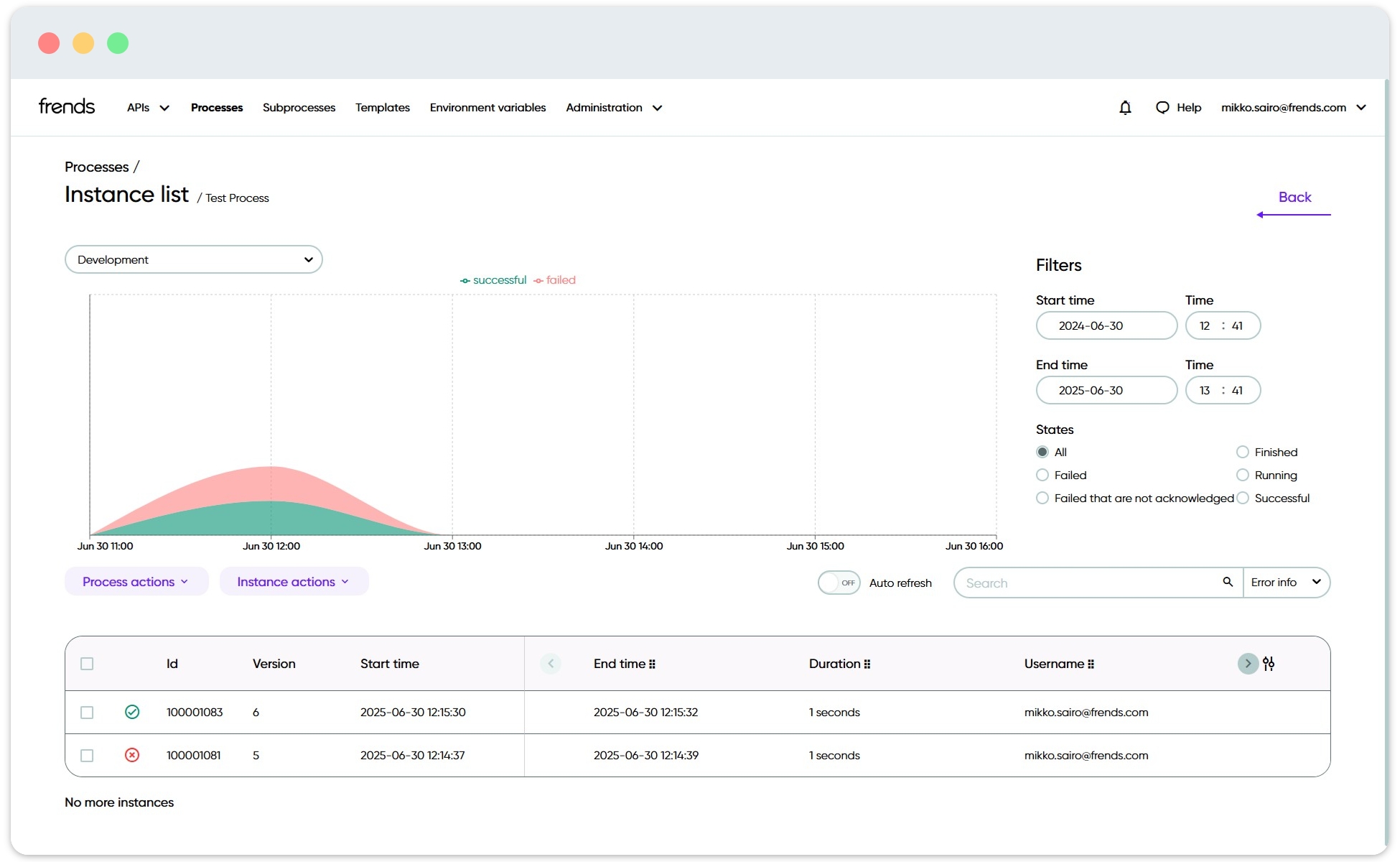Click the Start time date field
The image size is (1400, 862).
tap(1106, 325)
